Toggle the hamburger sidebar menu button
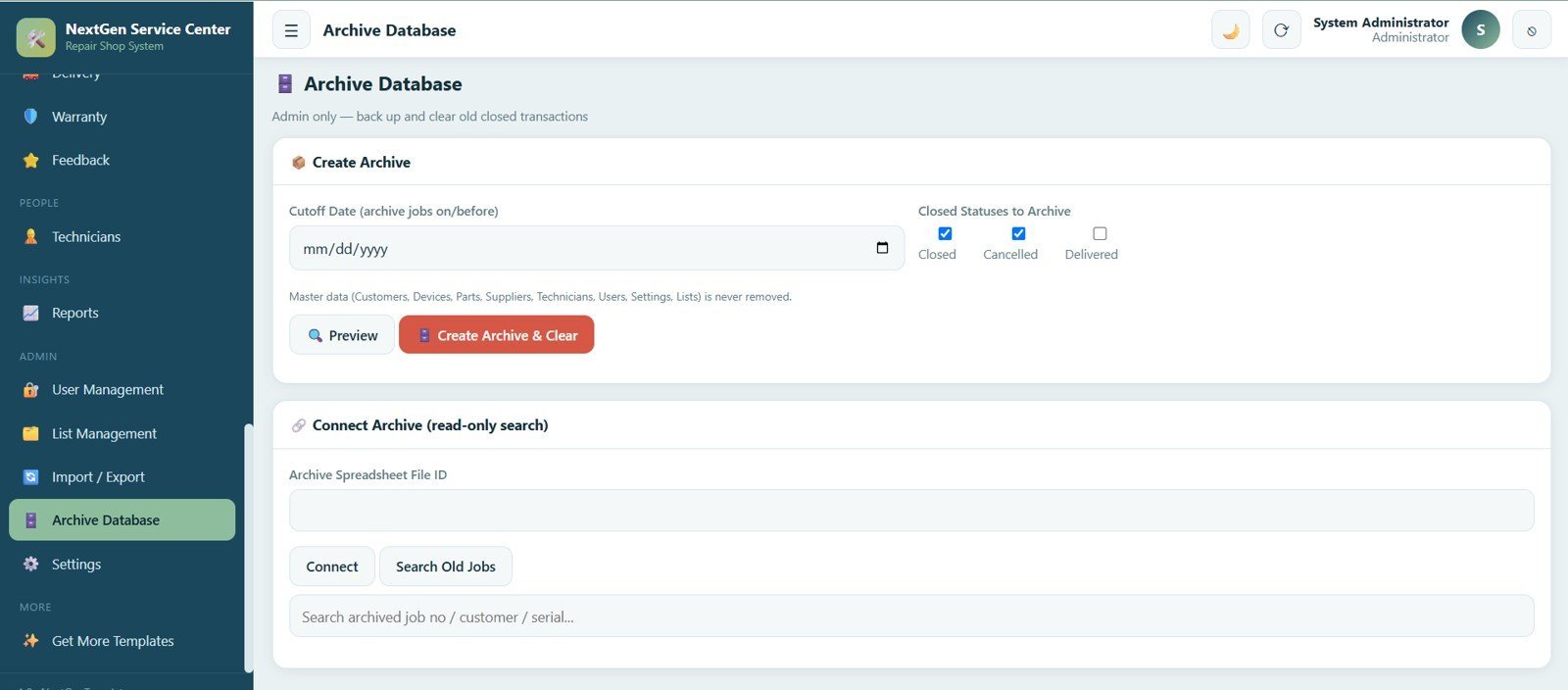This screenshot has width=1568, height=690. tap(291, 30)
